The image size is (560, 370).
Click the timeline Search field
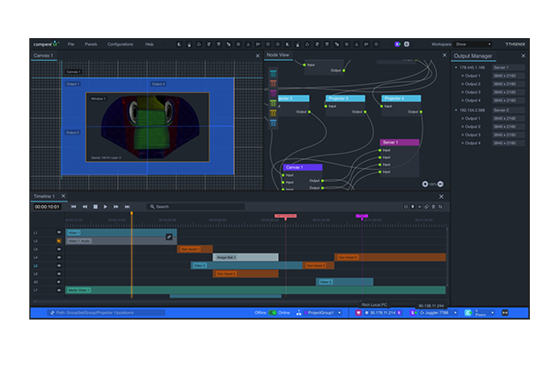point(196,207)
